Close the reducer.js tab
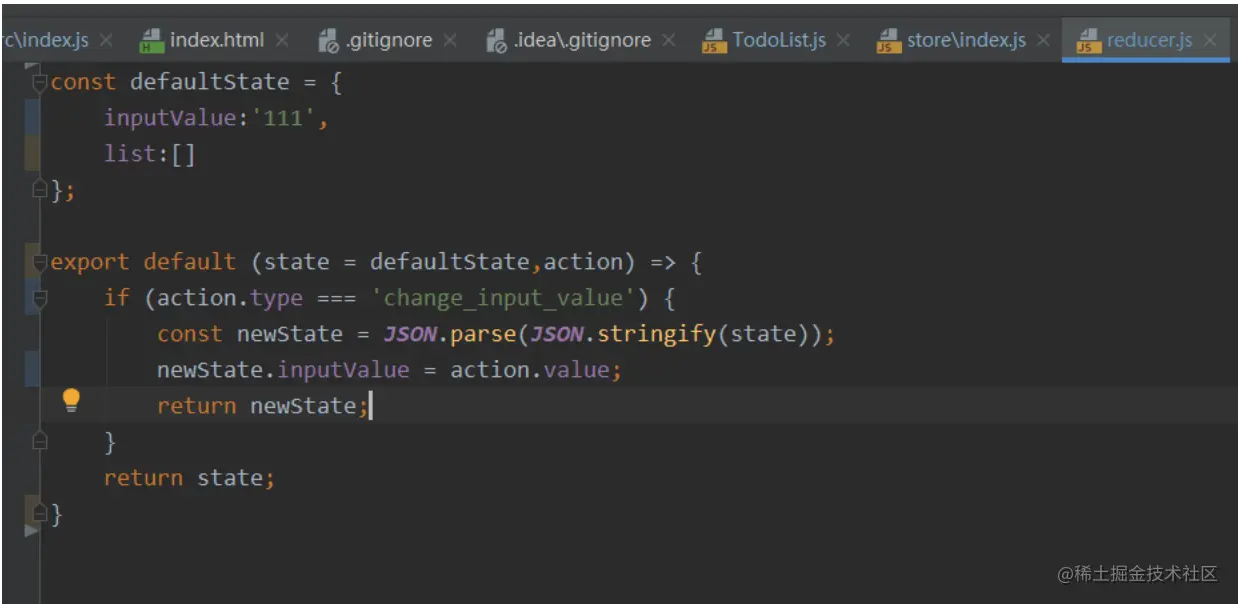Viewport: 1238px width, 604px height. [x=1210, y=41]
